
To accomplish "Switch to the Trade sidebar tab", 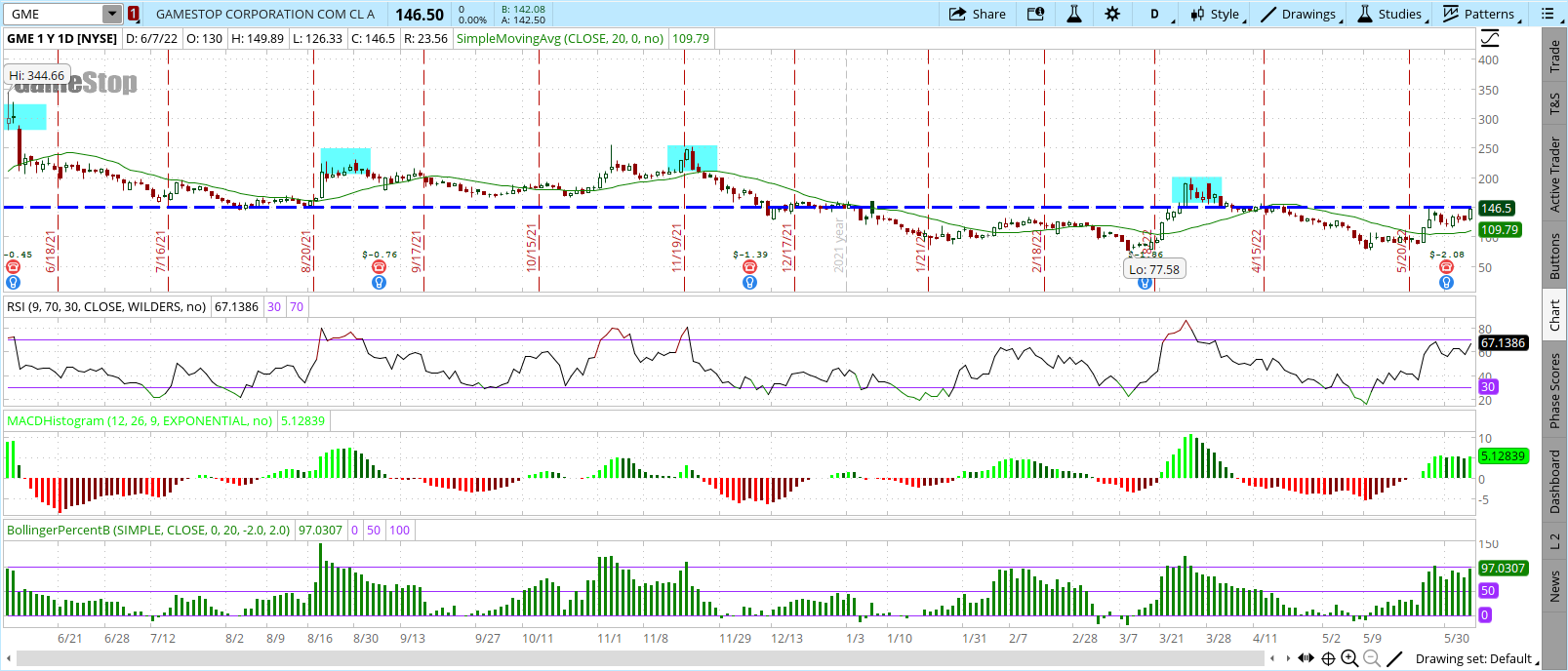I will [x=1555, y=57].
